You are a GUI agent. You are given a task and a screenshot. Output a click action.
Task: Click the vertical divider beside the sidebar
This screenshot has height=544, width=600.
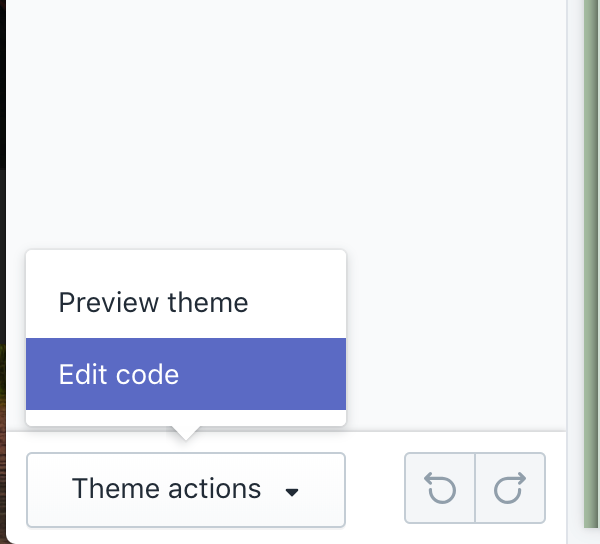pos(567,200)
